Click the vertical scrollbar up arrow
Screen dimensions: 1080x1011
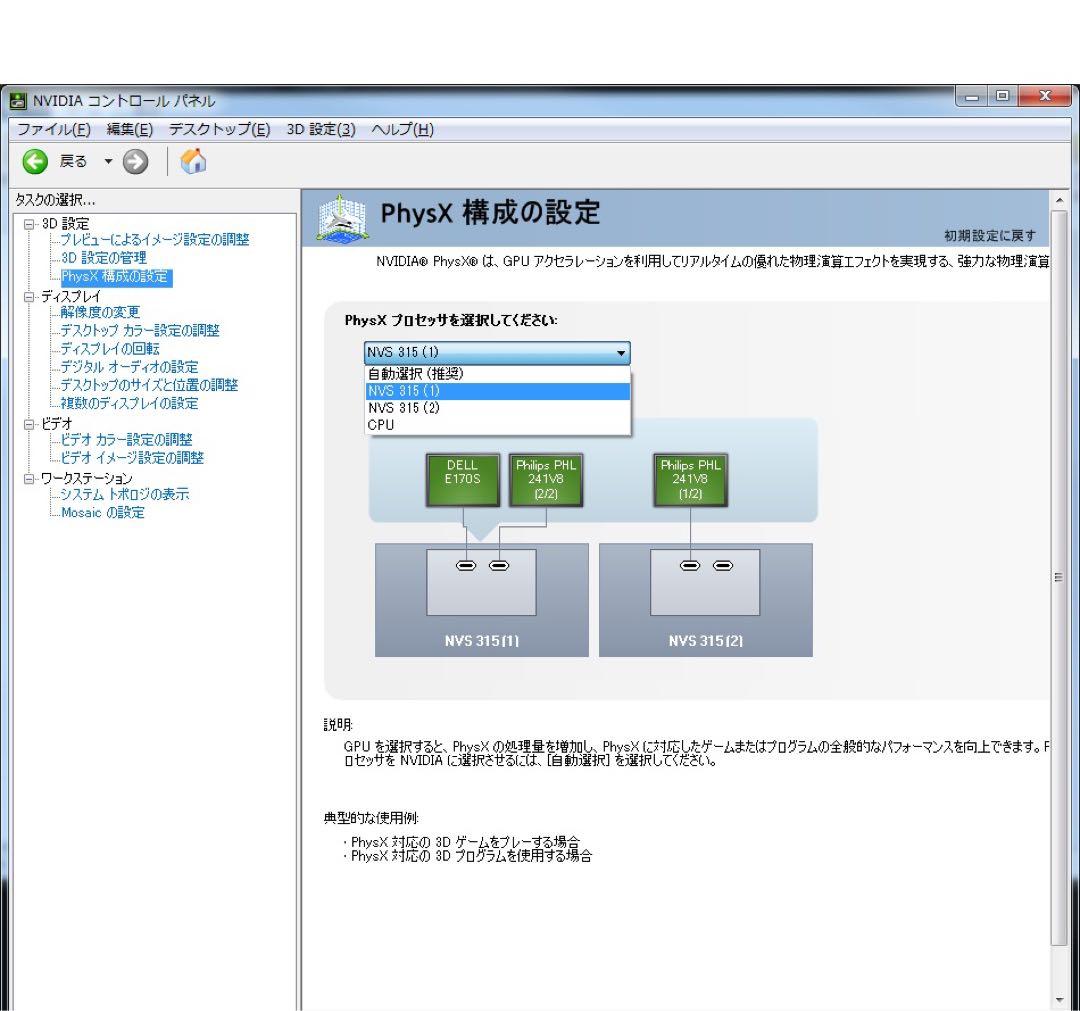(1059, 200)
